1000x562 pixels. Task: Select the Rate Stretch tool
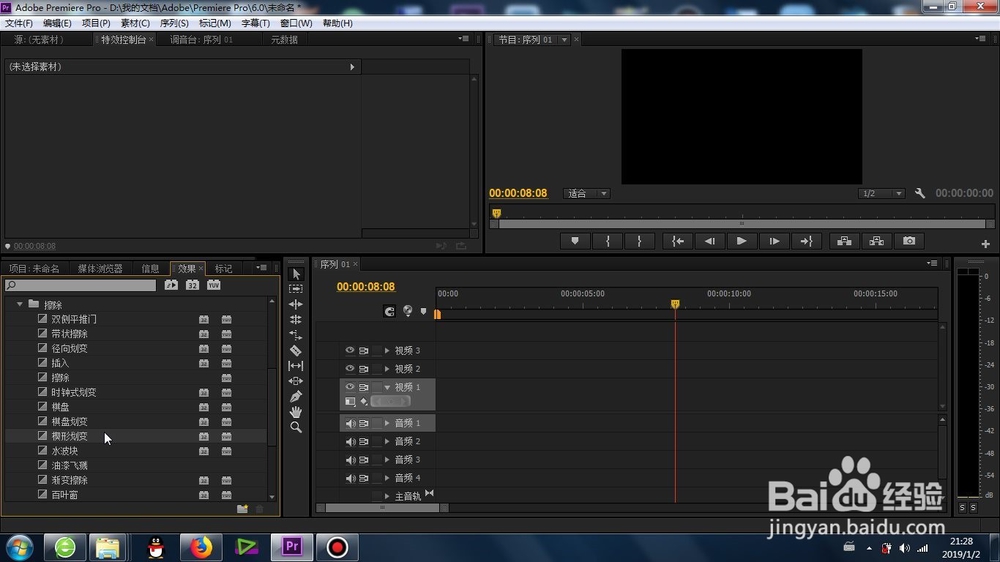[x=296, y=335]
